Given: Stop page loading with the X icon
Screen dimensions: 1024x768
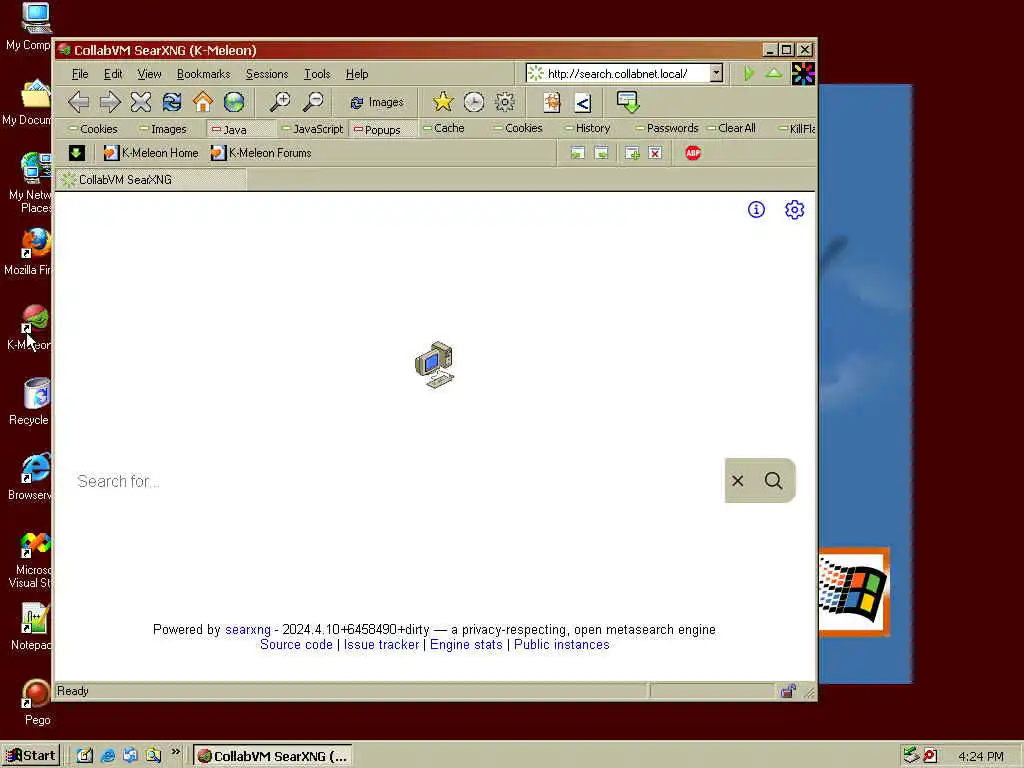Looking at the screenshot, I should pos(140,102).
